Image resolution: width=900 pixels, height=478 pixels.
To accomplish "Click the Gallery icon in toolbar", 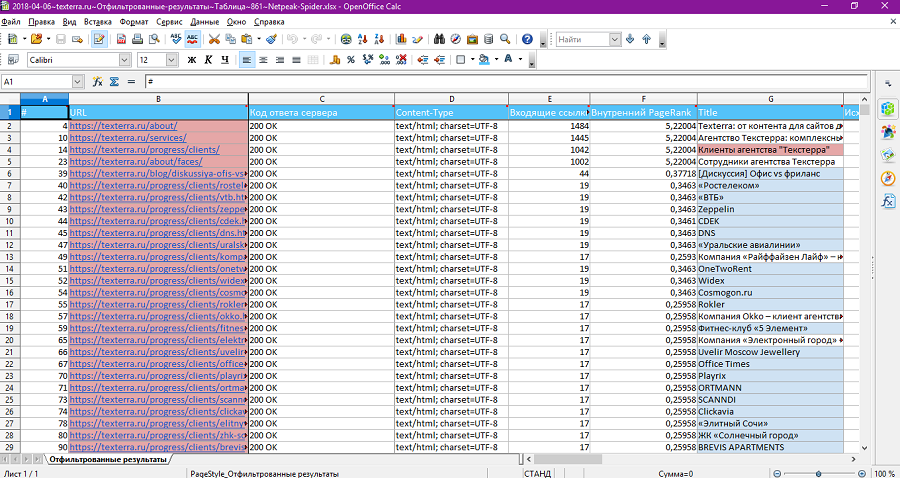I will click(472, 39).
